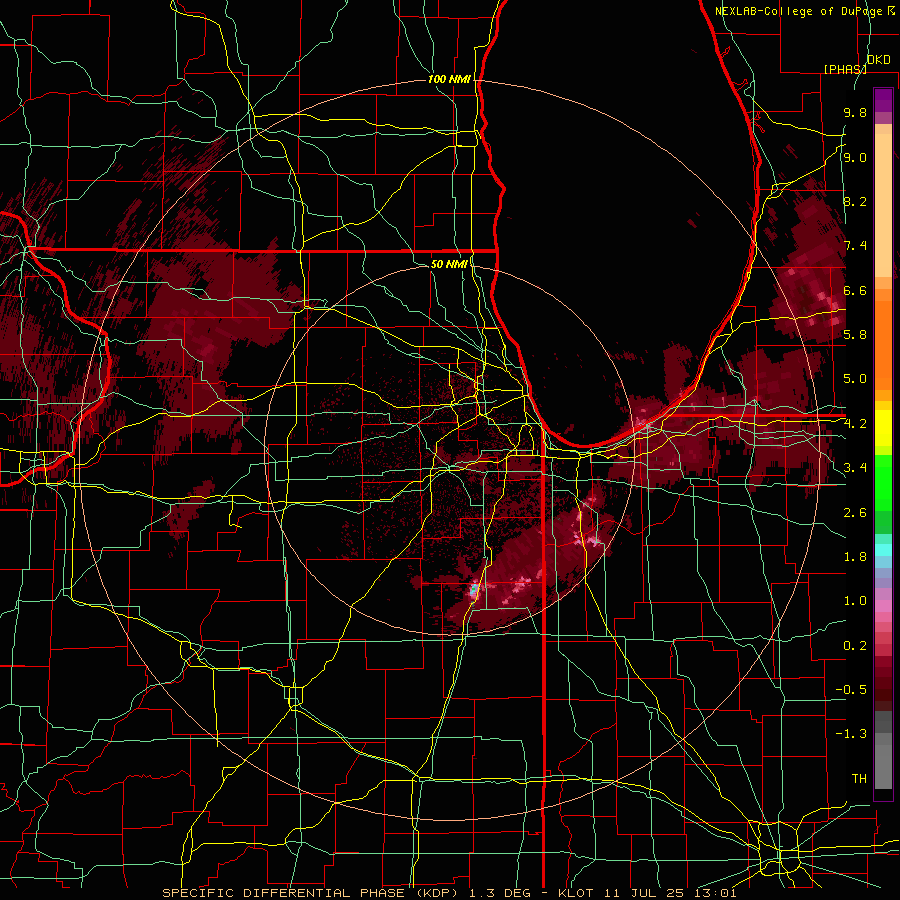Click the 4.2 scale value
Screen dimensions: 900x900
(855, 424)
